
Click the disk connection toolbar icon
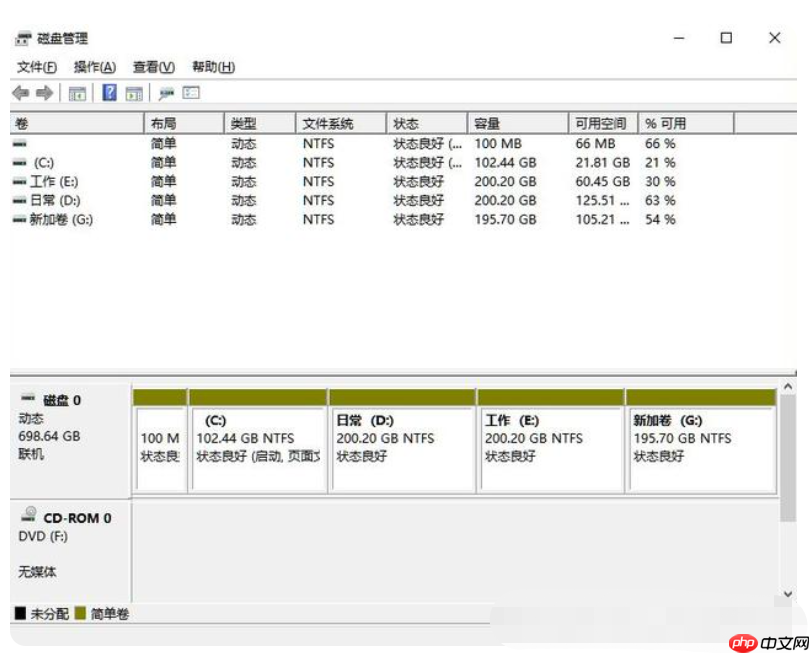pos(166,93)
